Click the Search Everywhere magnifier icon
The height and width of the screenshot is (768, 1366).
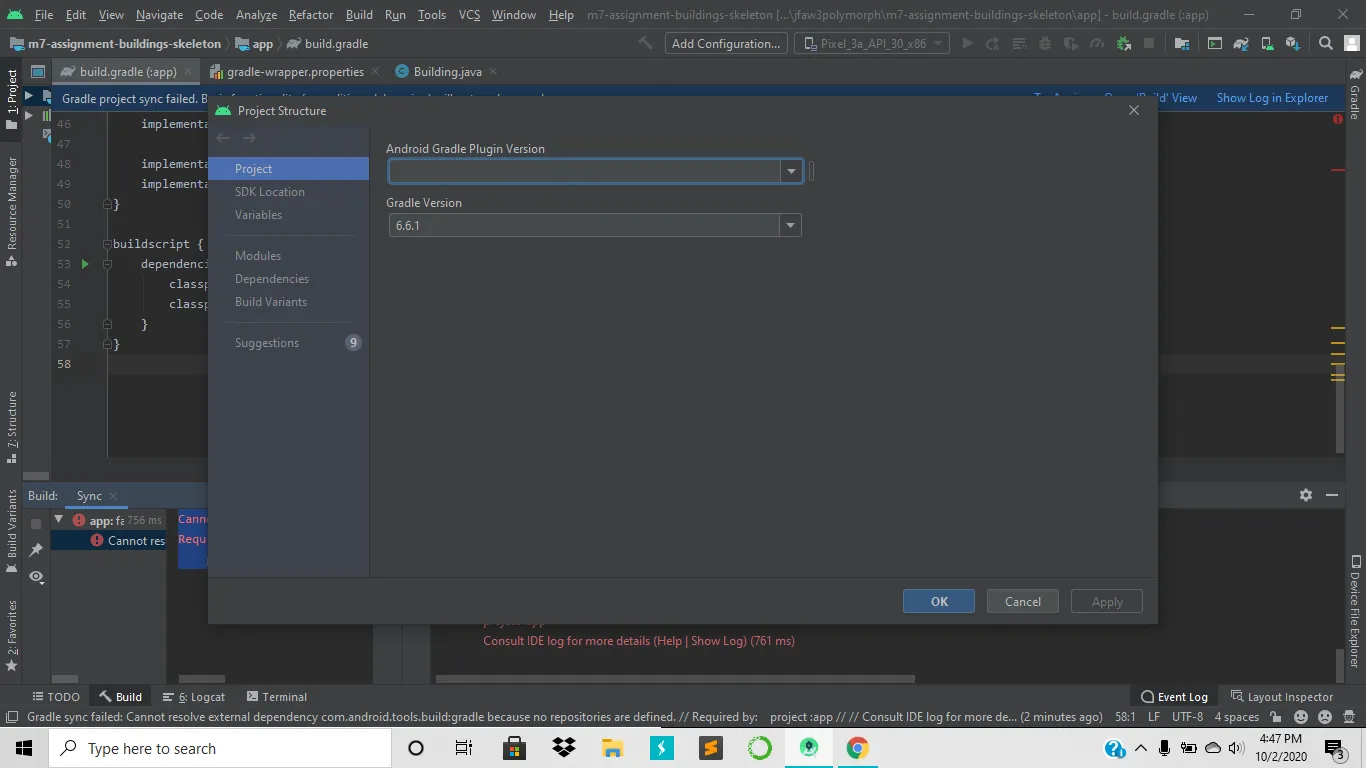click(1326, 44)
